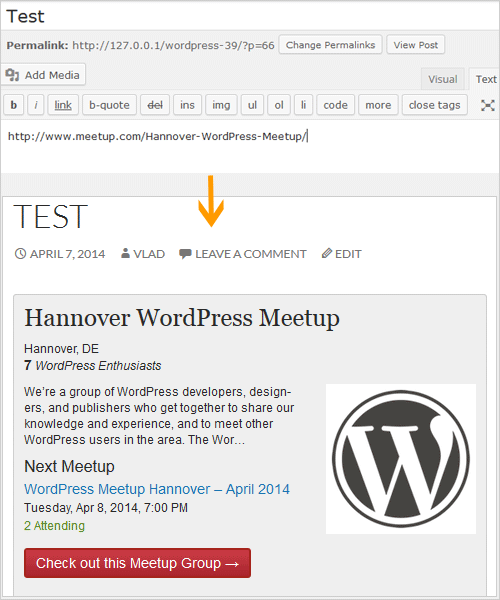The height and width of the screenshot is (600, 500).
Task: Insert an image with the img quicktag
Action: (221, 105)
